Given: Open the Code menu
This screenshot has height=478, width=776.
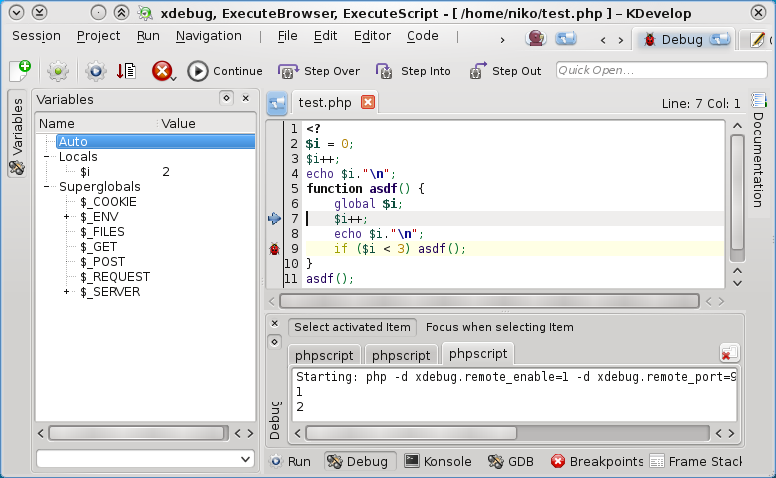Looking at the screenshot, I should [x=423, y=36].
